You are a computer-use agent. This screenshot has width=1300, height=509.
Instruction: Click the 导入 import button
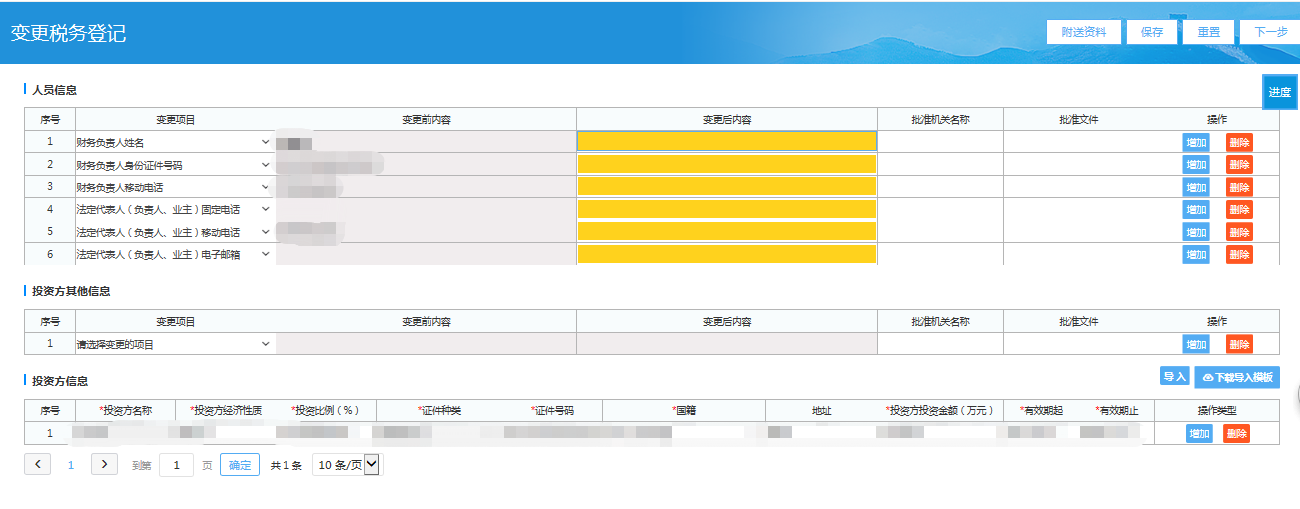click(x=1174, y=377)
